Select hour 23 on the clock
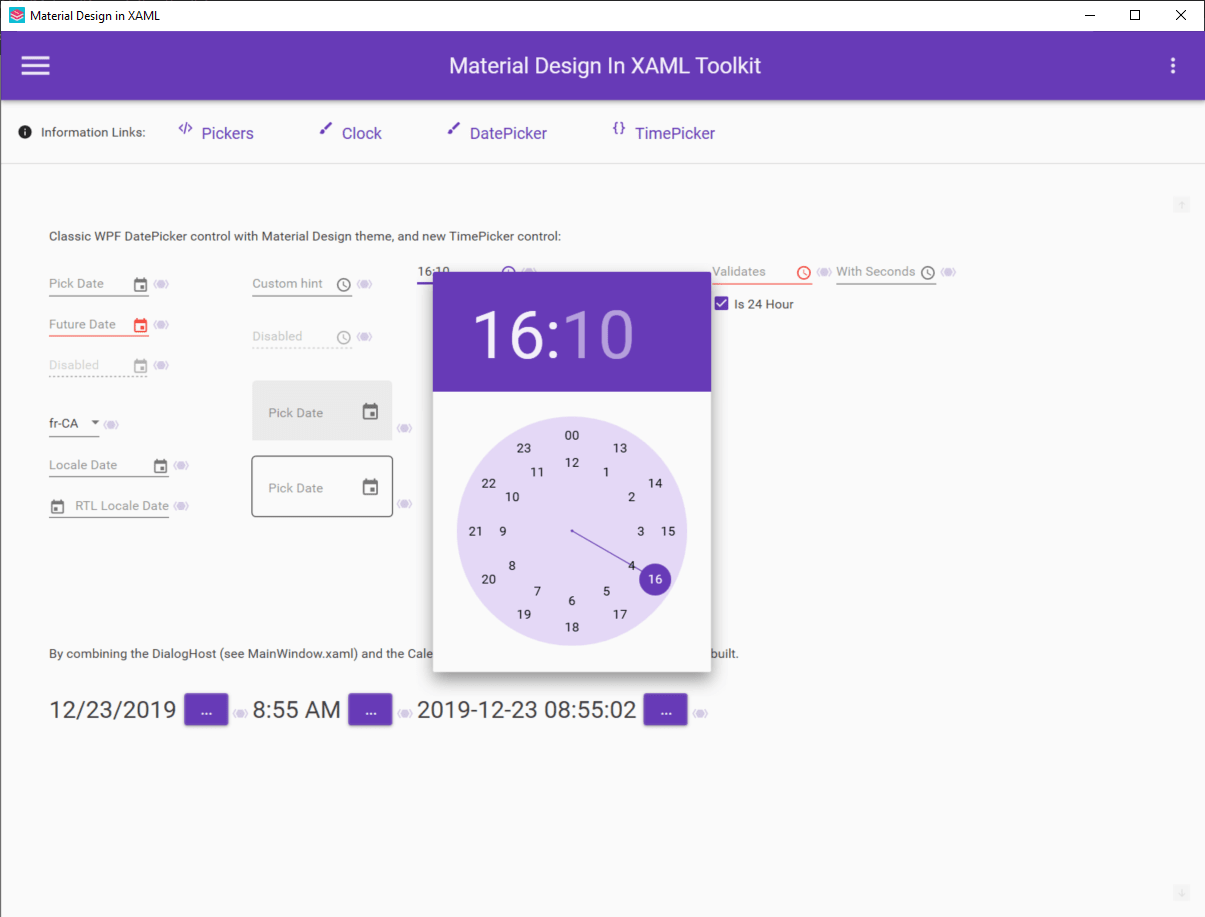 524,448
